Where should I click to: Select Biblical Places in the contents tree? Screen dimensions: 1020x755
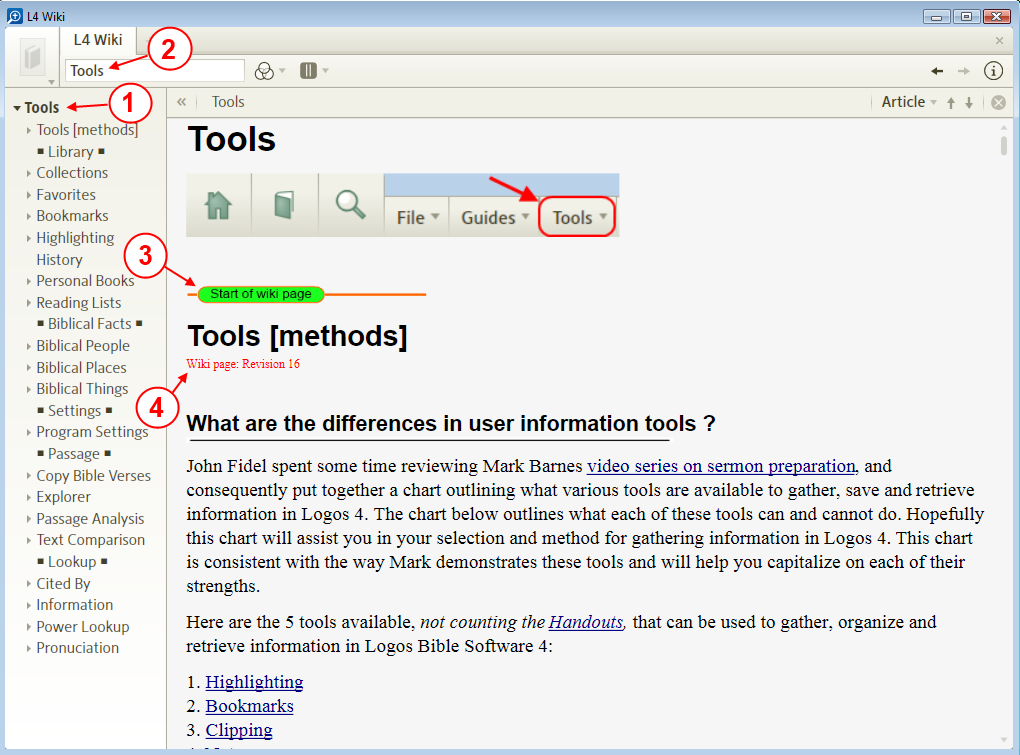coord(81,367)
